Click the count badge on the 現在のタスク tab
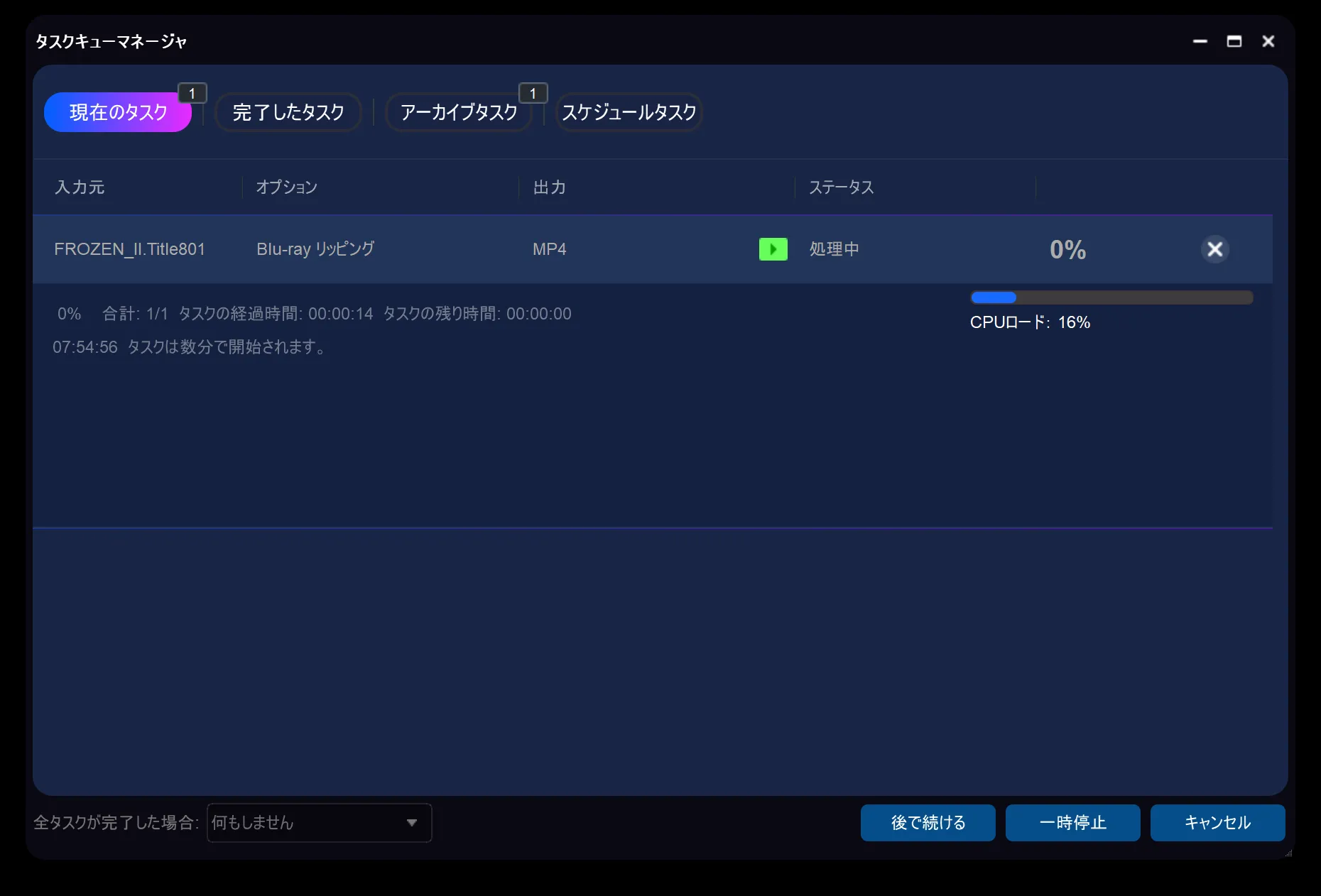Viewport: 1321px width, 896px height. pyautogui.click(x=192, y=93)
